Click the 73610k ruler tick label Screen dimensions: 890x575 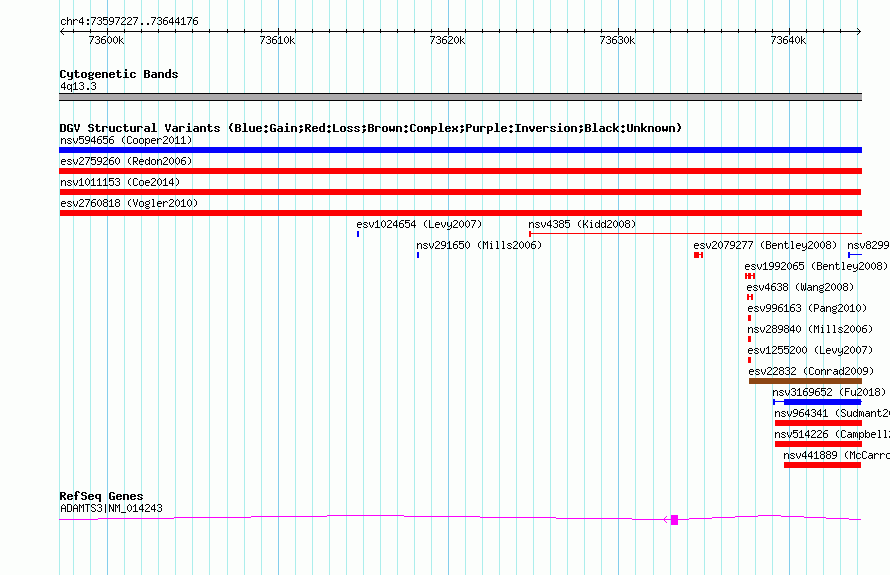click(277, 40)
